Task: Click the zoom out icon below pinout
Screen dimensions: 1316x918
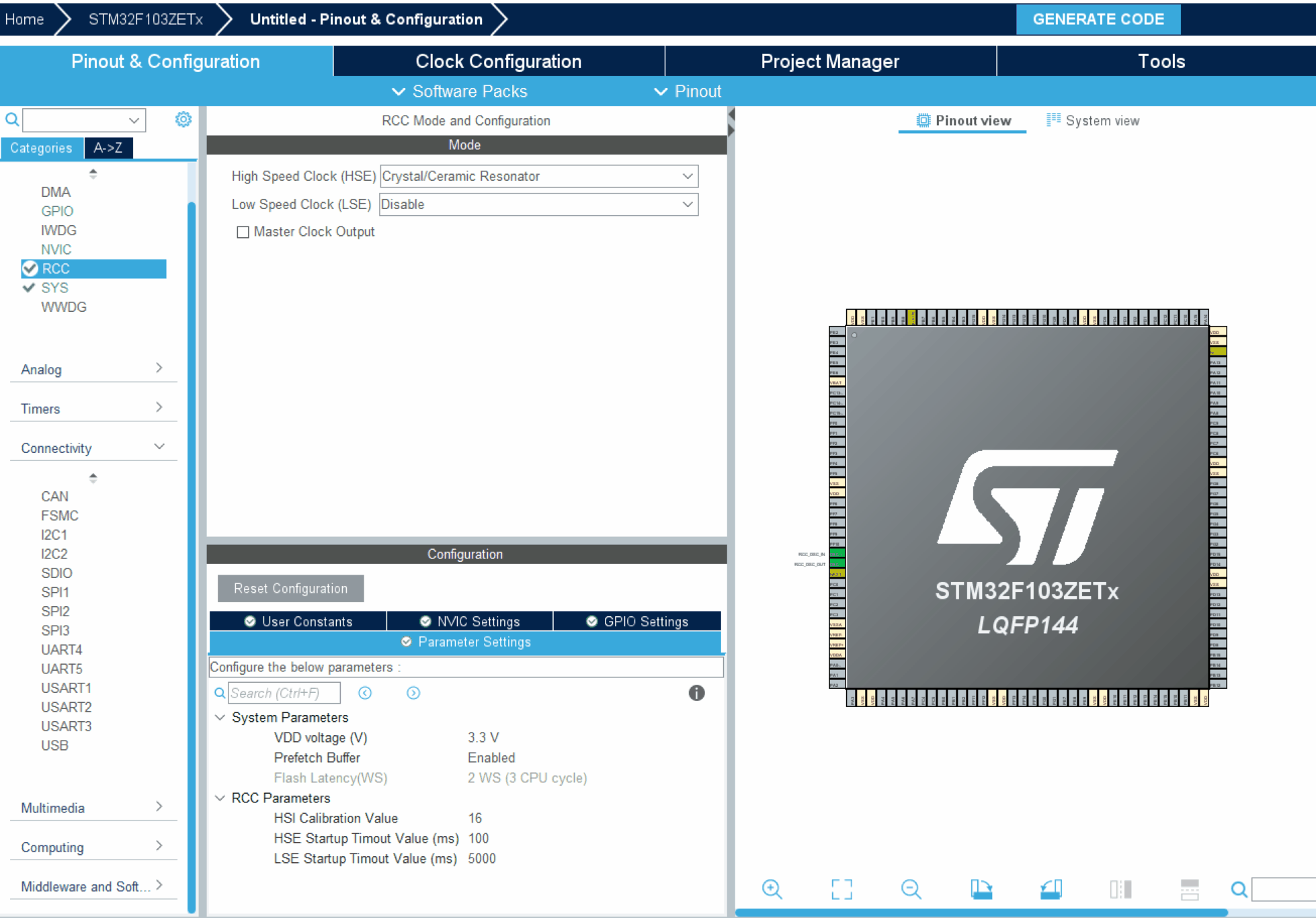Action: [x=911, y=889]
